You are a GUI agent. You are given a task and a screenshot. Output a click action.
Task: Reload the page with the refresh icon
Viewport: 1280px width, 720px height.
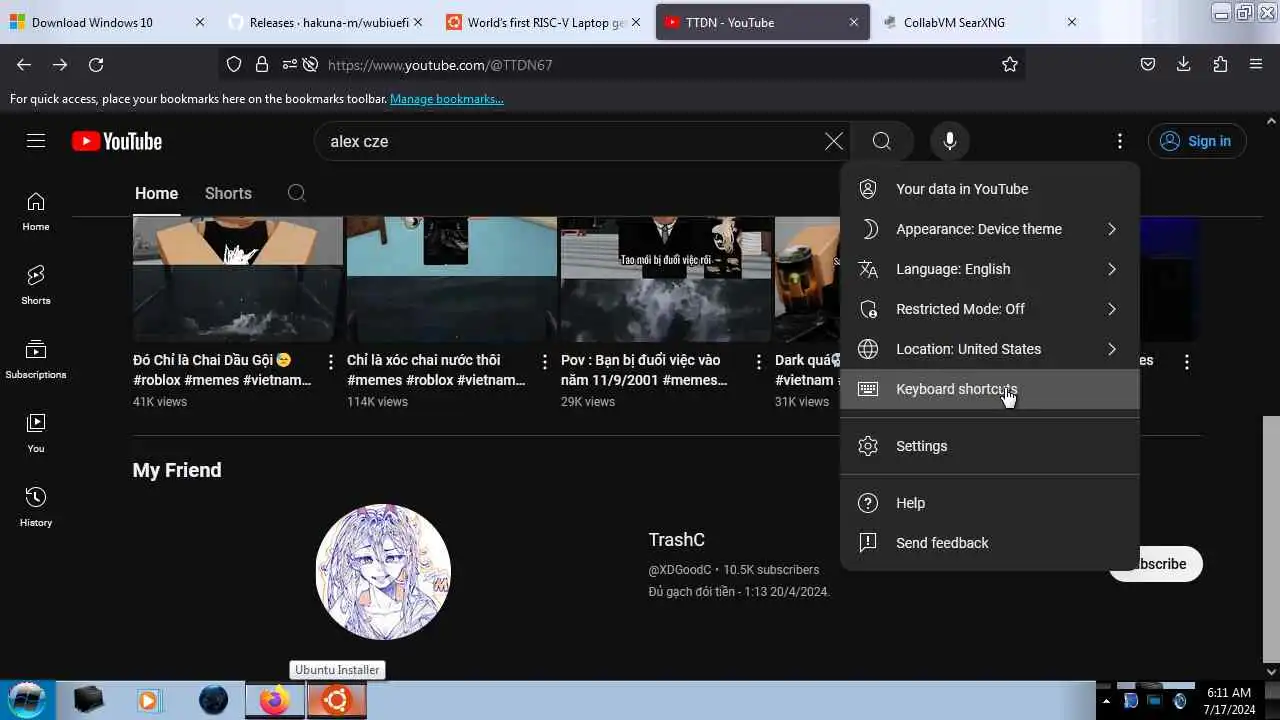pos(96,64)
